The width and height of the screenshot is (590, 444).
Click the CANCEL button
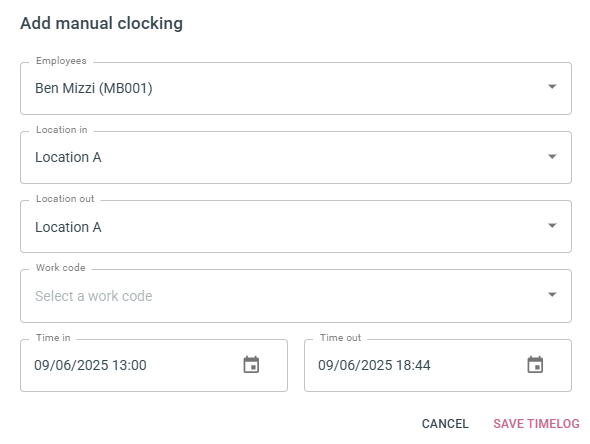point(445,424)
